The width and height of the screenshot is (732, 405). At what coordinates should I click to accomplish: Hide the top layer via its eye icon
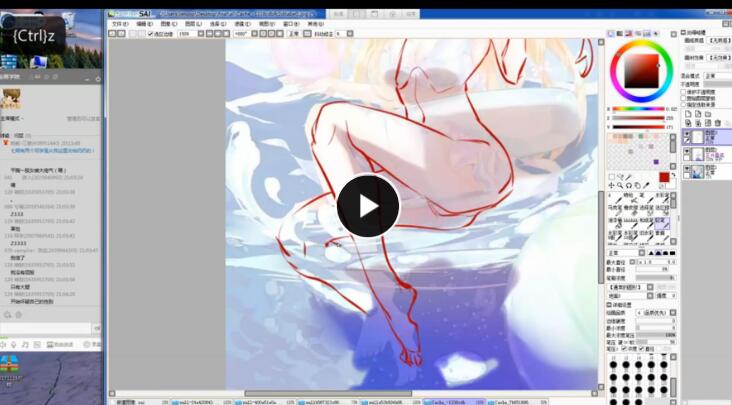[687, 133]
